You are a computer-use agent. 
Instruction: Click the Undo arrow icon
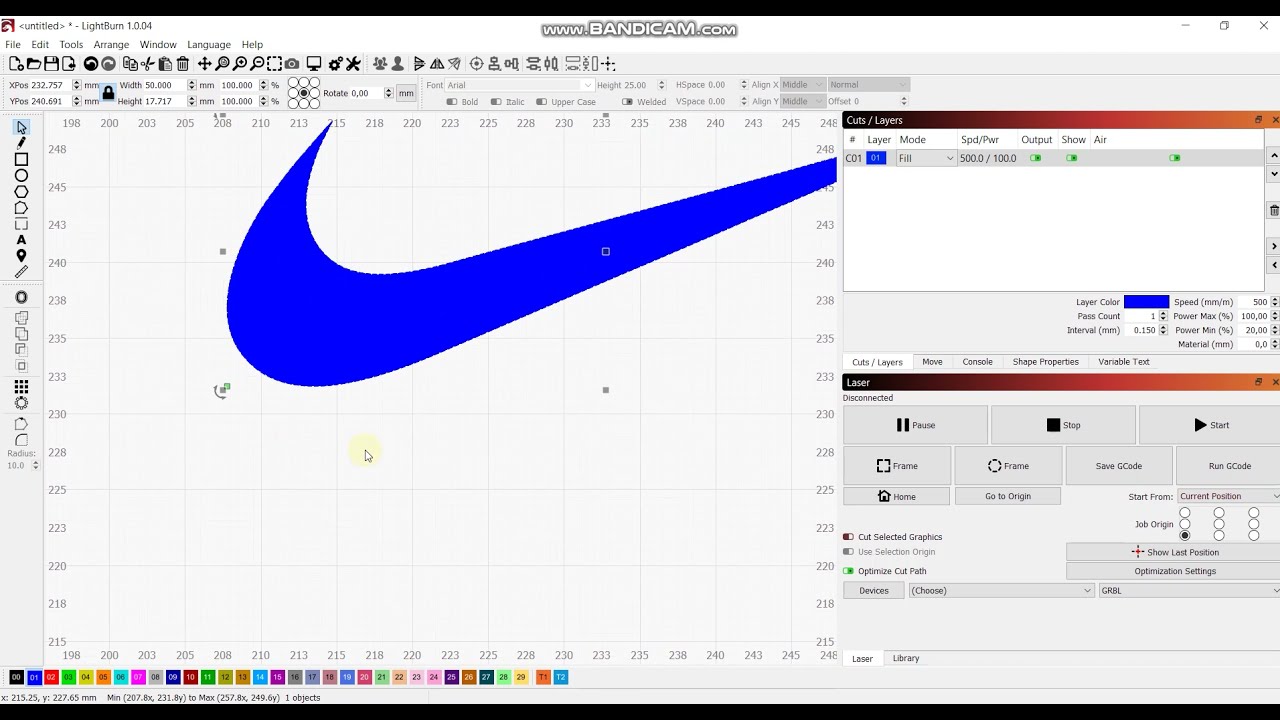pyautogui.click(x=90, y=64)
